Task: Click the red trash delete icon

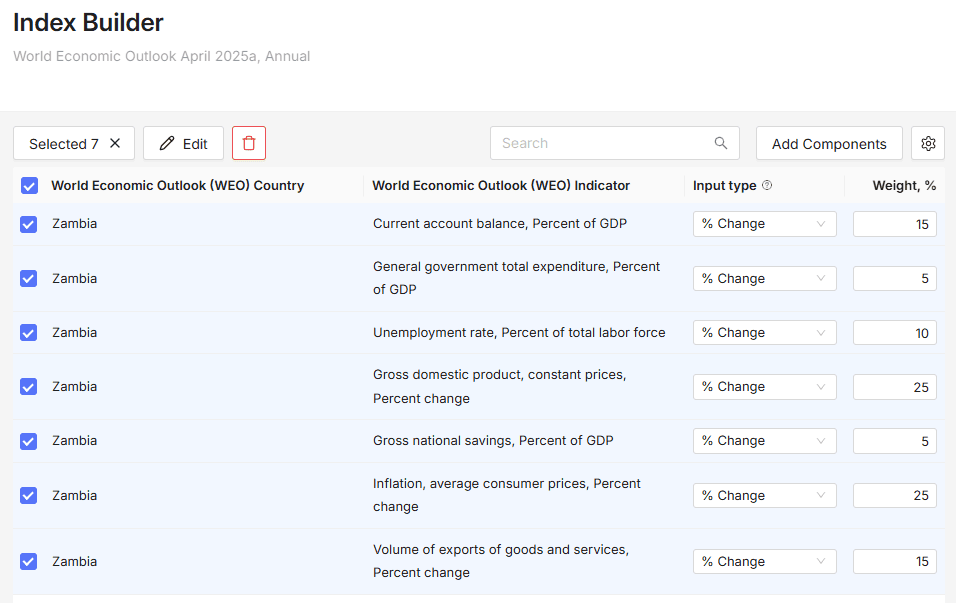Action: pyautogui.click(x=249, y=143)
